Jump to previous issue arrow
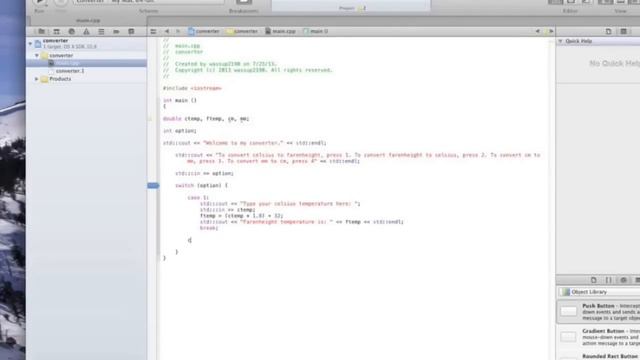640x360 pixels. pos(538,31)
